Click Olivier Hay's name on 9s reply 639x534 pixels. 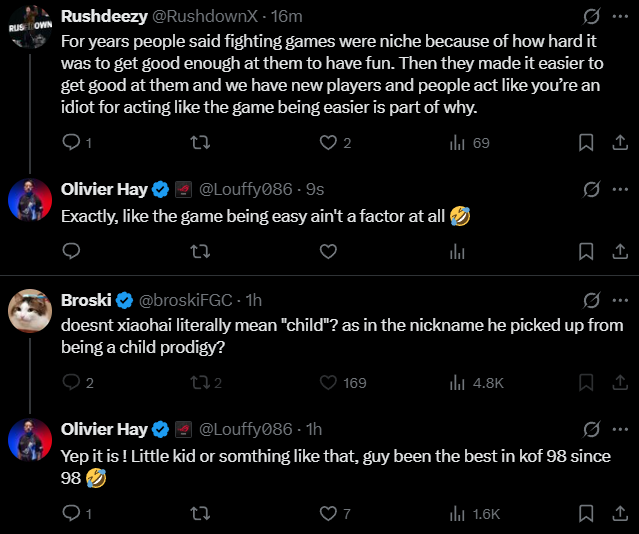click(x=103, y=189)
